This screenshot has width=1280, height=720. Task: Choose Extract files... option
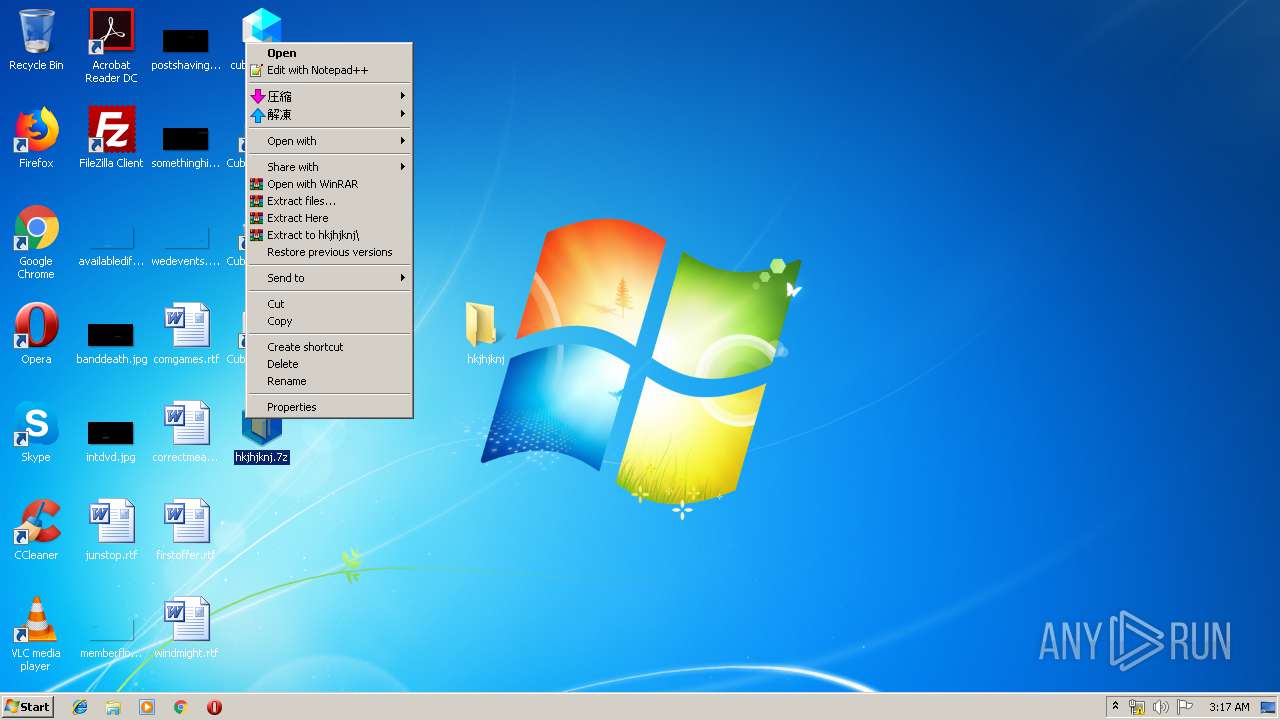click(330, 201)
